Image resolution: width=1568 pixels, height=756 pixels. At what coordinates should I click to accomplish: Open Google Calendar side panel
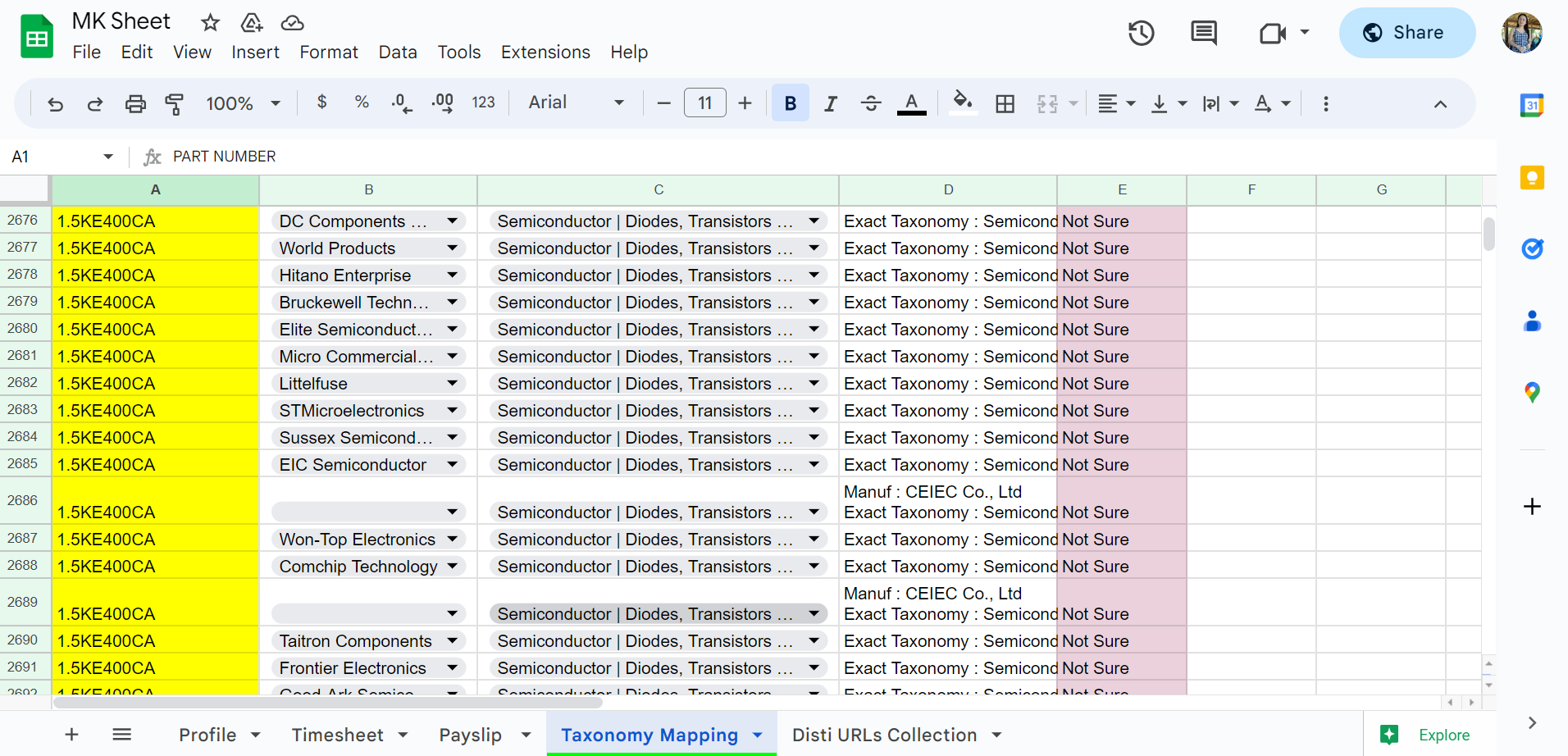pyautogui.click(x=1532, y=105)
